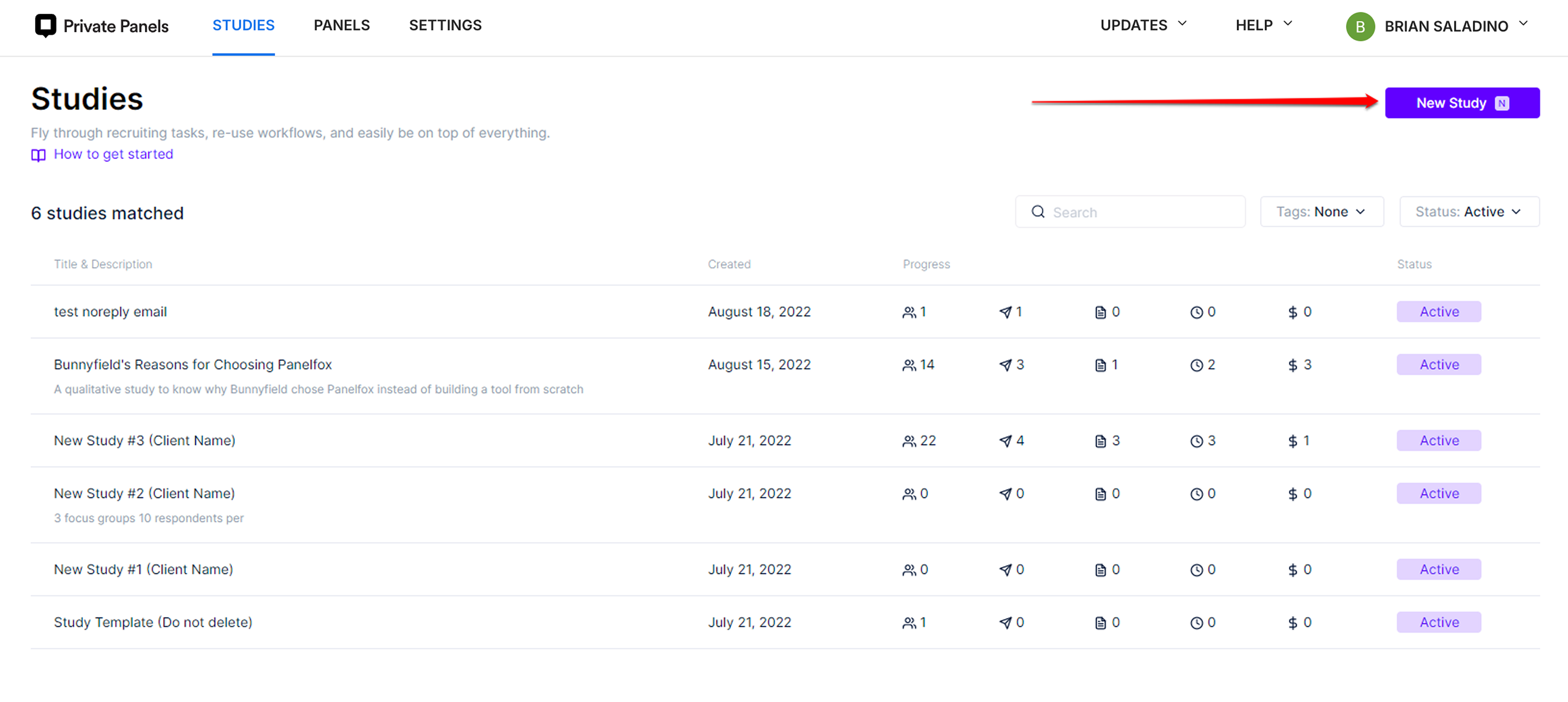Switch to the PANELS tab
This screenshot has width=1568, height=702.
(x=342, y=25)
